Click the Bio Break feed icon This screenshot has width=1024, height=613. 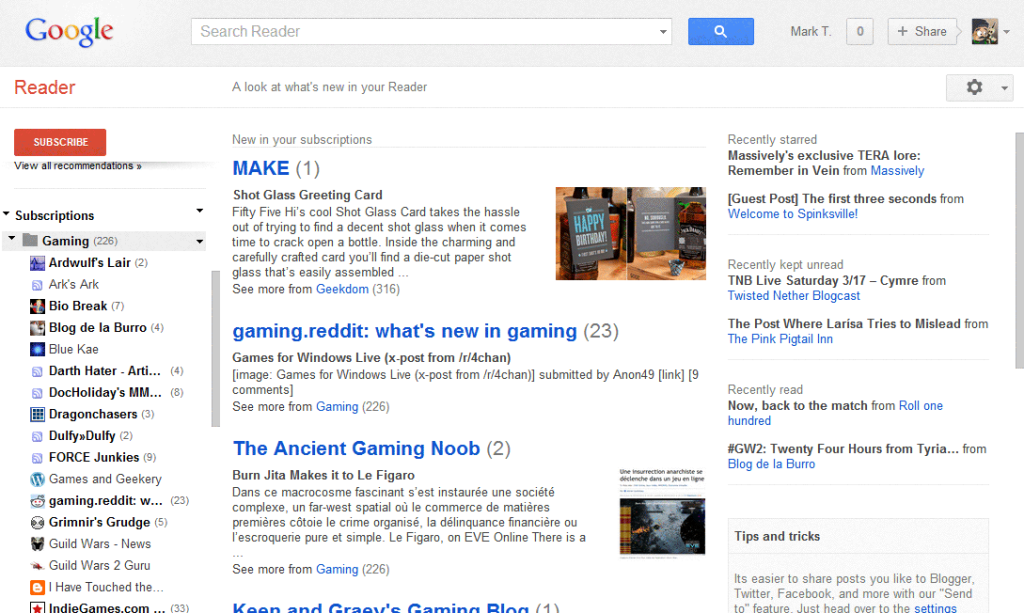coord(37,306)
